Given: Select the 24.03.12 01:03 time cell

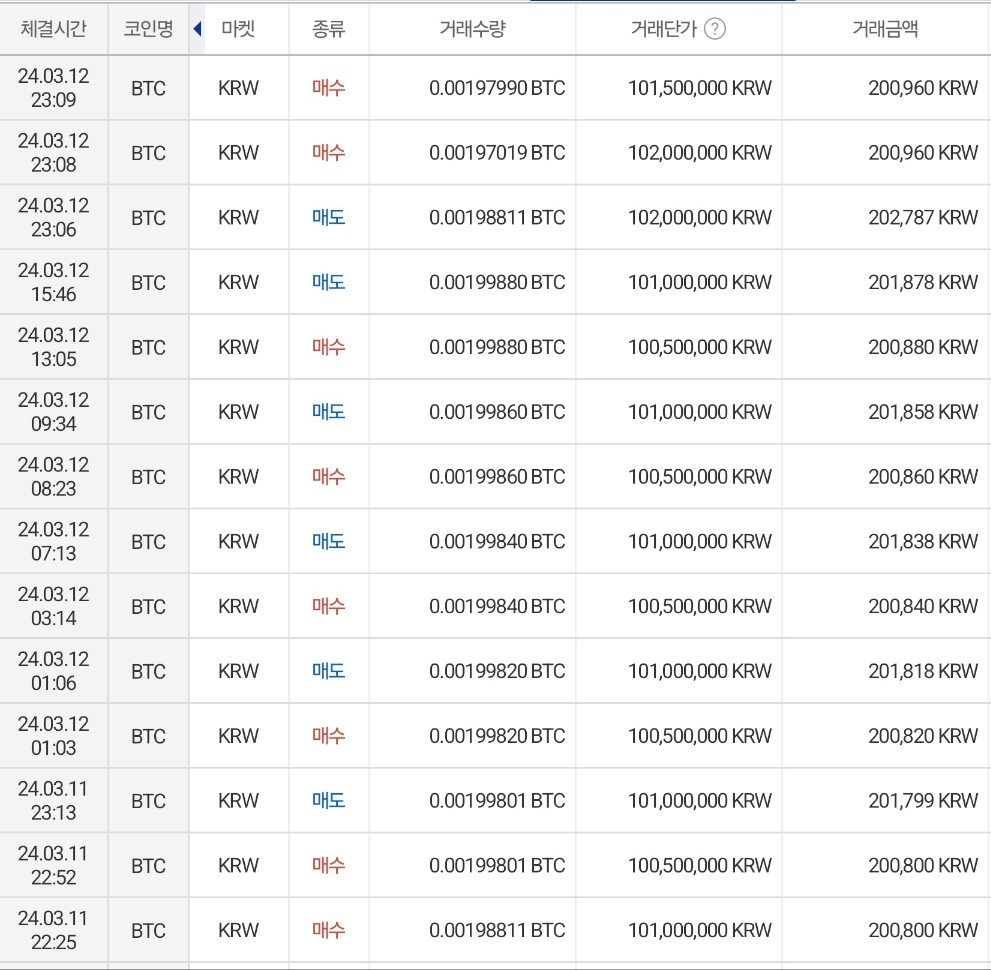Looking at the screenshot, I should click(x=54, y=736).
